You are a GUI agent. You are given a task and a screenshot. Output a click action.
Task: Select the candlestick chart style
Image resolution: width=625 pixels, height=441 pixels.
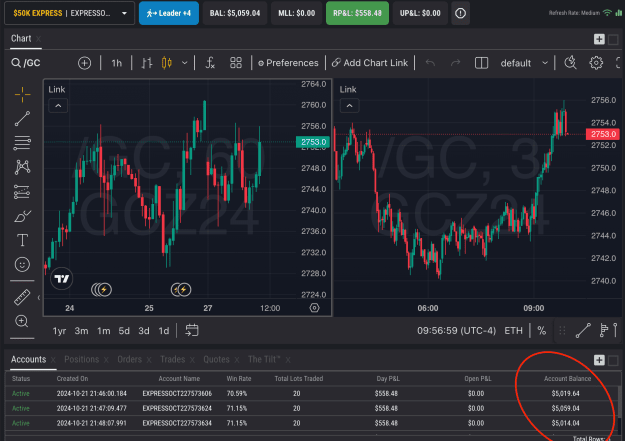[167, 63]
